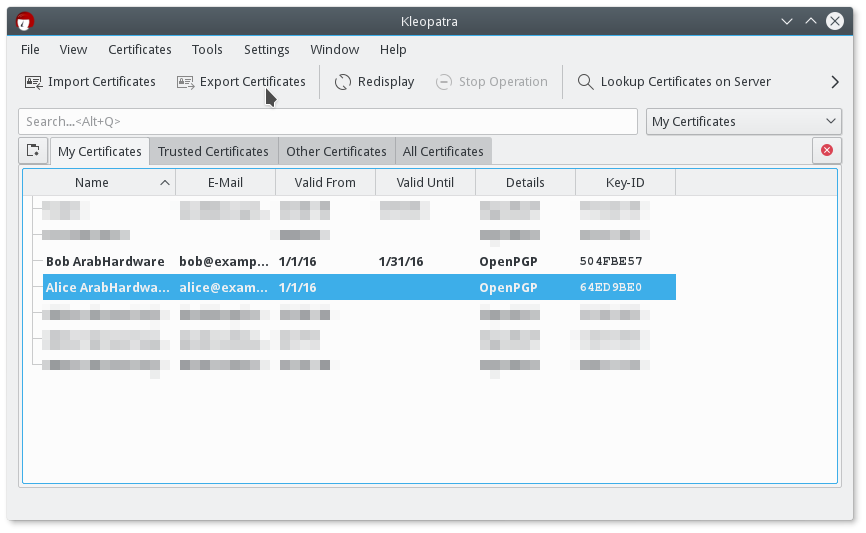
Task: Toggle the sort arrow on Name column
Action: [165, 183]
